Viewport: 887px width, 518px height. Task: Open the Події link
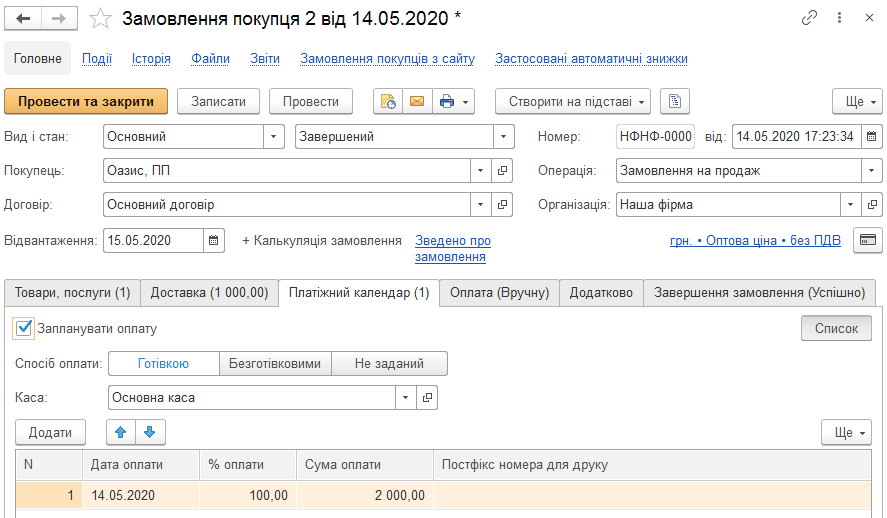tap(97, 59)
